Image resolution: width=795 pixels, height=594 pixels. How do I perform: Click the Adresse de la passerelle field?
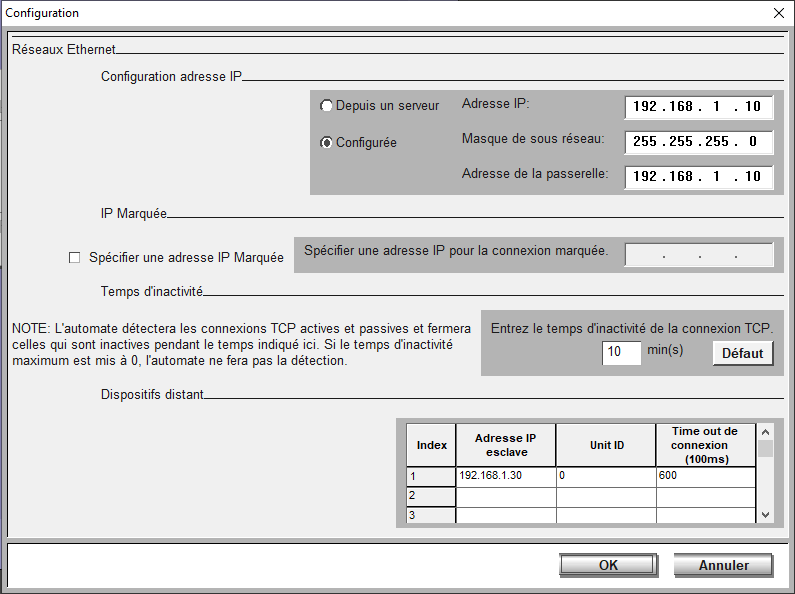pos(698,177)
